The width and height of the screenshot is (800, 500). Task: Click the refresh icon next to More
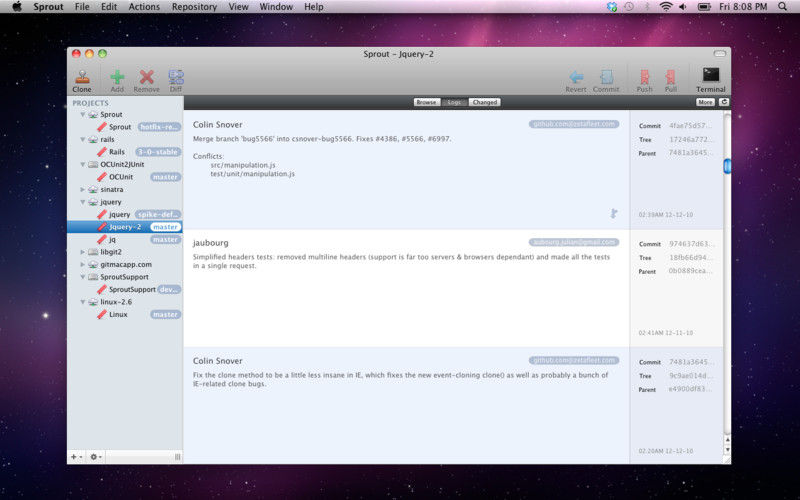[723, 102]
